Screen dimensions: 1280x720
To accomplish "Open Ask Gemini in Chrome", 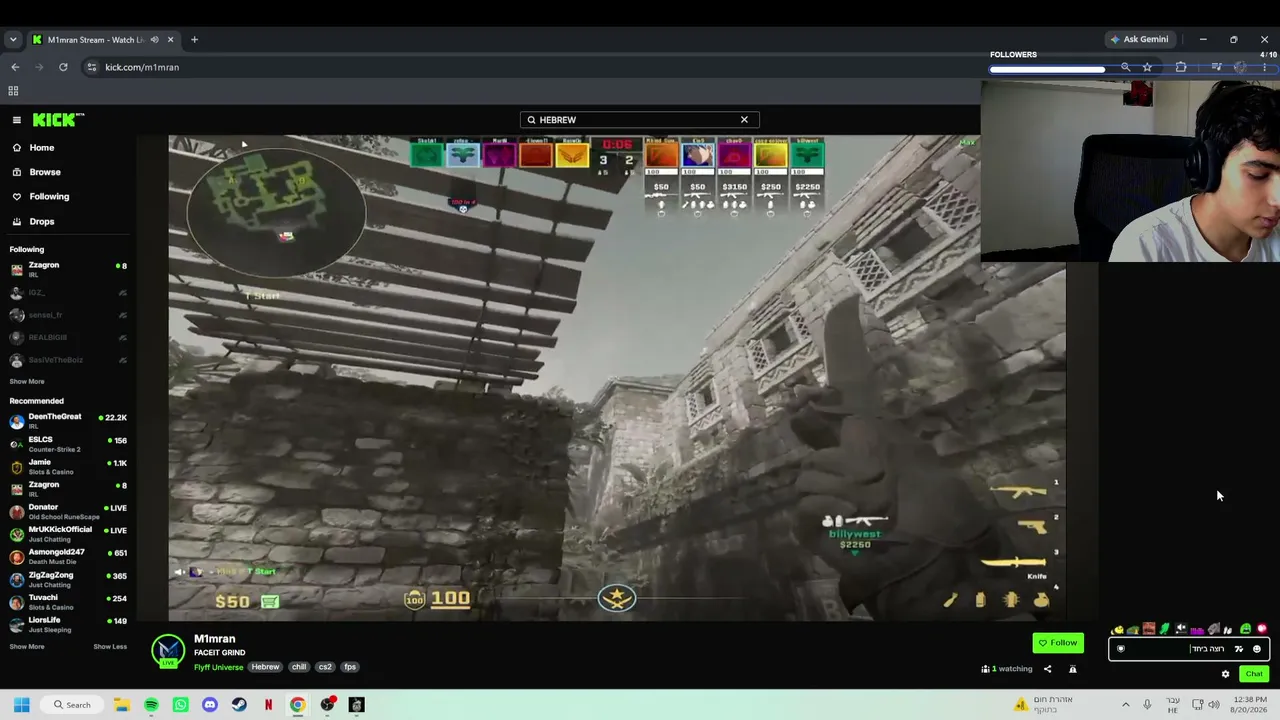I will pyautogui.click(x=1139, y=40).
